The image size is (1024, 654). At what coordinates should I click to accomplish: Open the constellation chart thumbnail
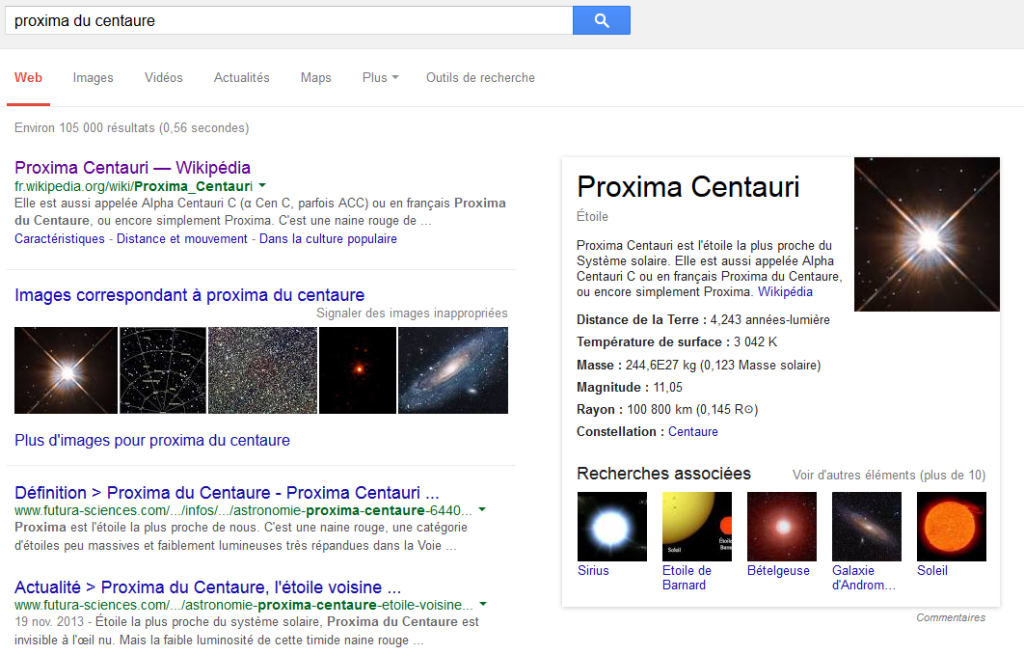(x=163, y=370)
